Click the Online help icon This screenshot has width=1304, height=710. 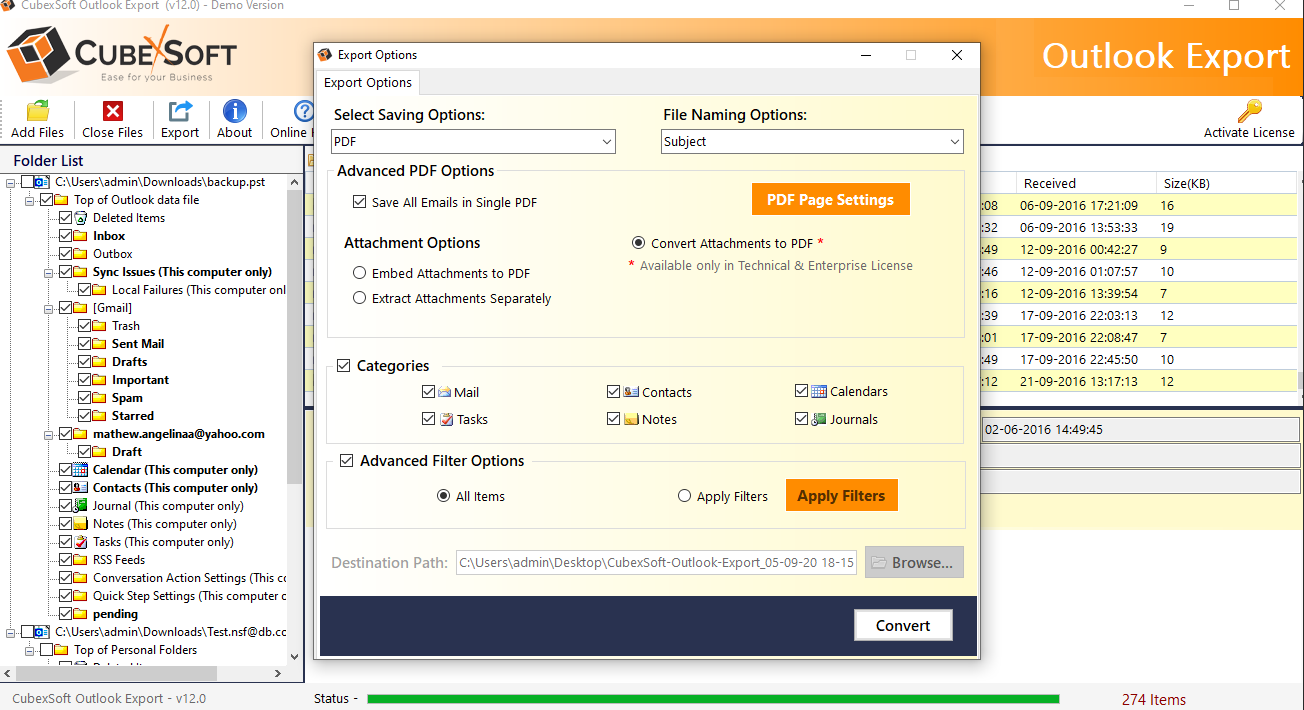303,112
